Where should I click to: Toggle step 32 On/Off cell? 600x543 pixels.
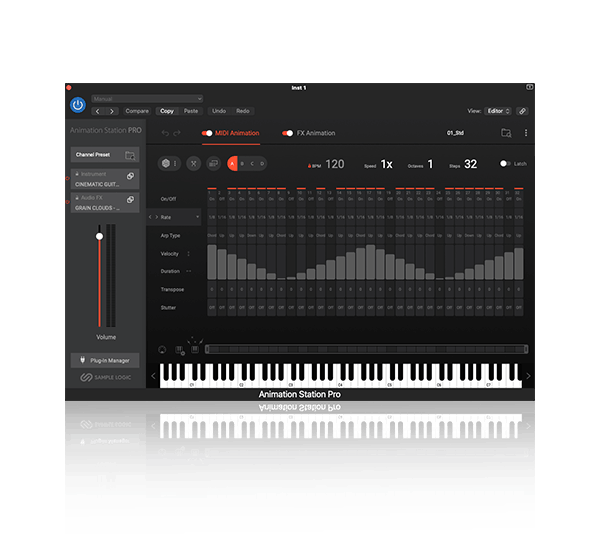518,199
